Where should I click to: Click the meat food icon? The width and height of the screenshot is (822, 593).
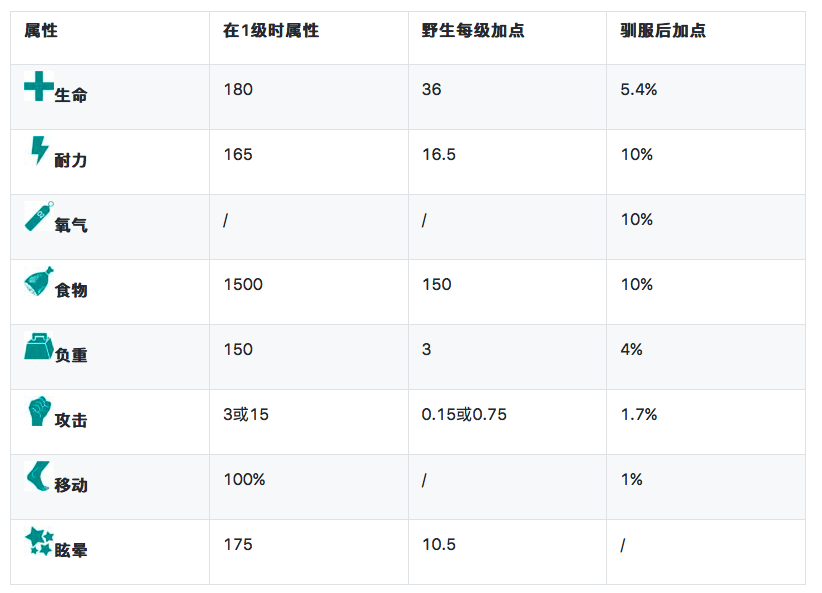point(38,282)
